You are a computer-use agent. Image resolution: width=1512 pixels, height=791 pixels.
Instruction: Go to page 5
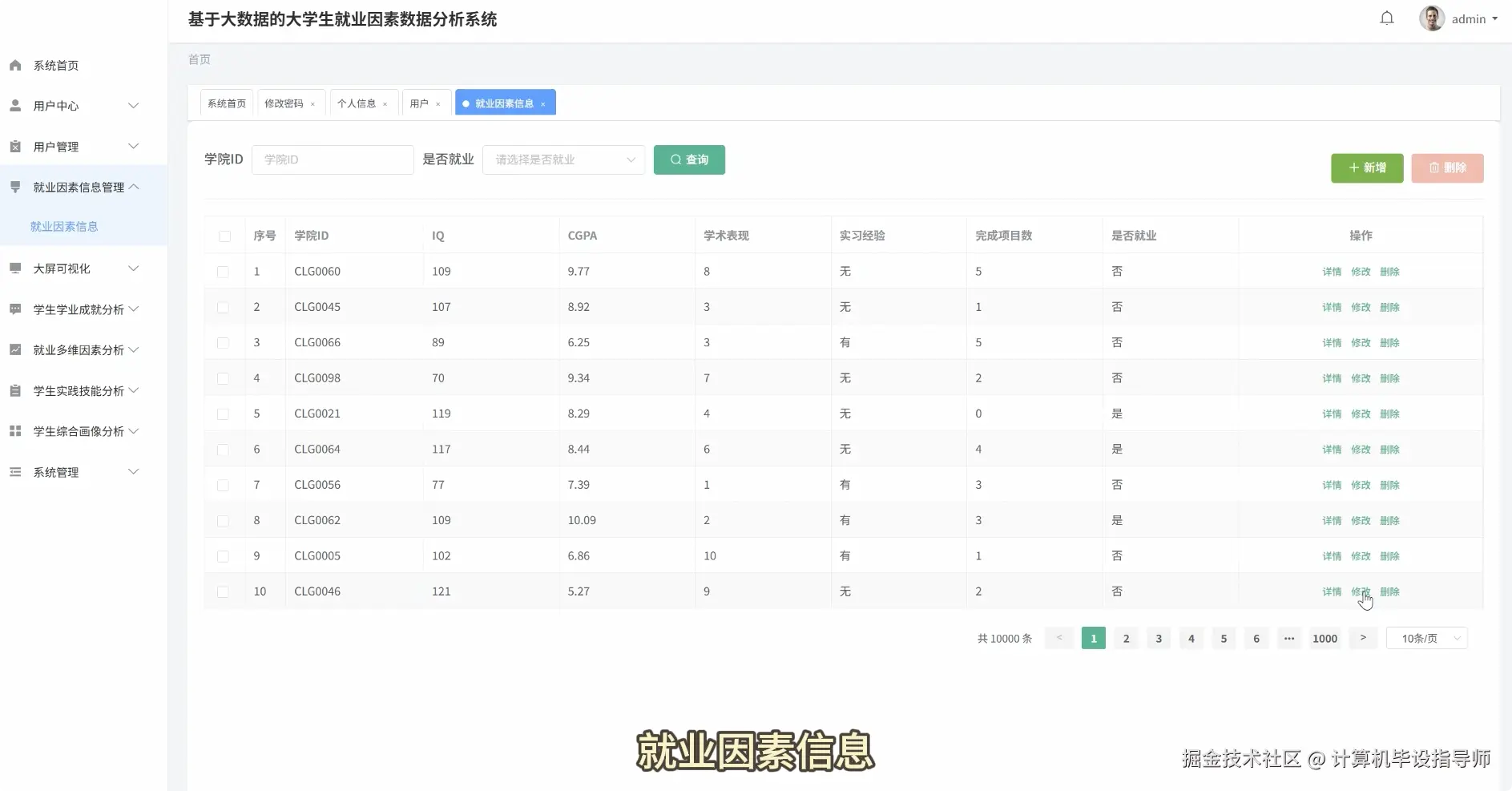(x=1224, y=638)
